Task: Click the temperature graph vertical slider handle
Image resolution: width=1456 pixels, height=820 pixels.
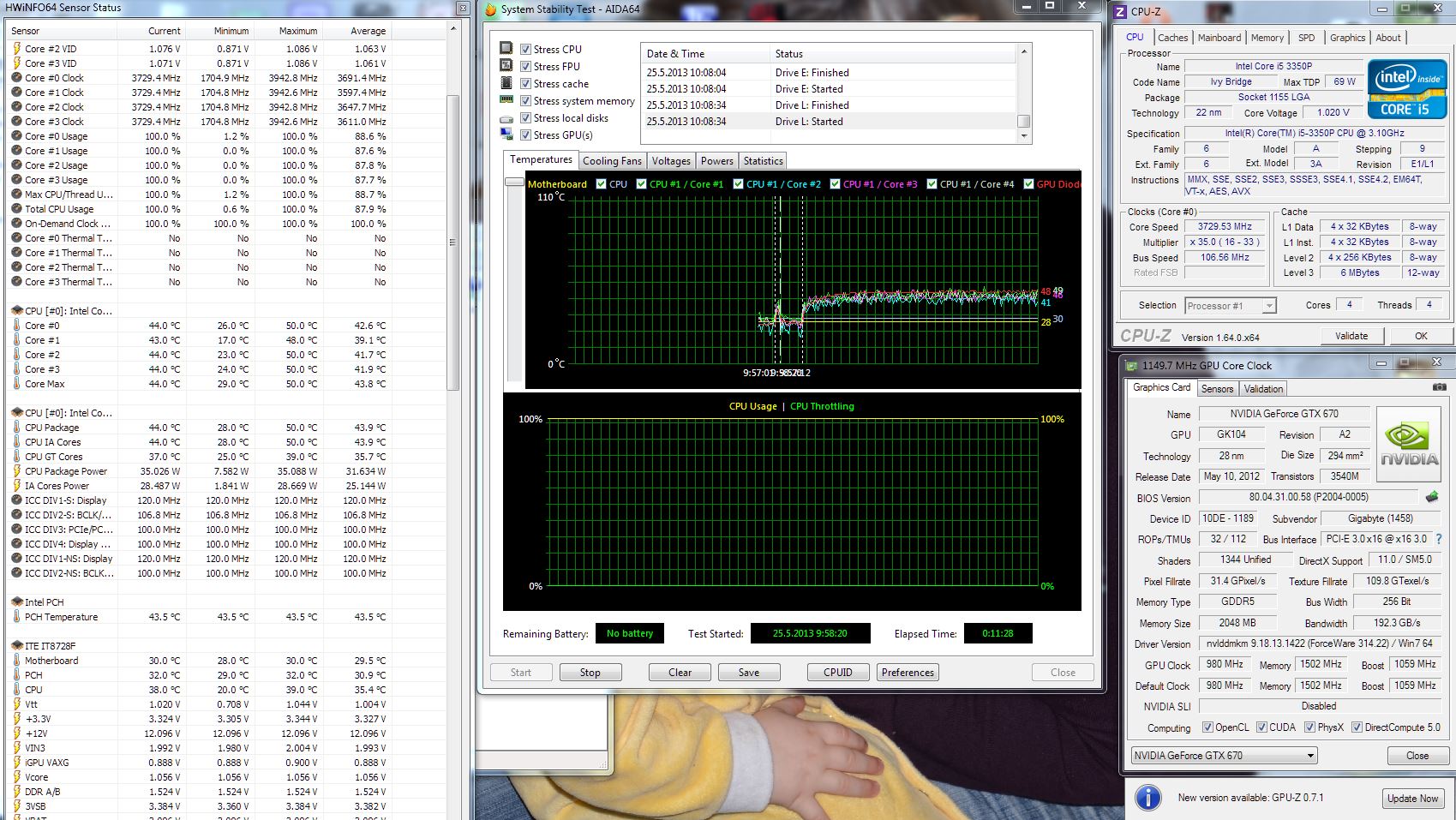Action: click(514, 182)
